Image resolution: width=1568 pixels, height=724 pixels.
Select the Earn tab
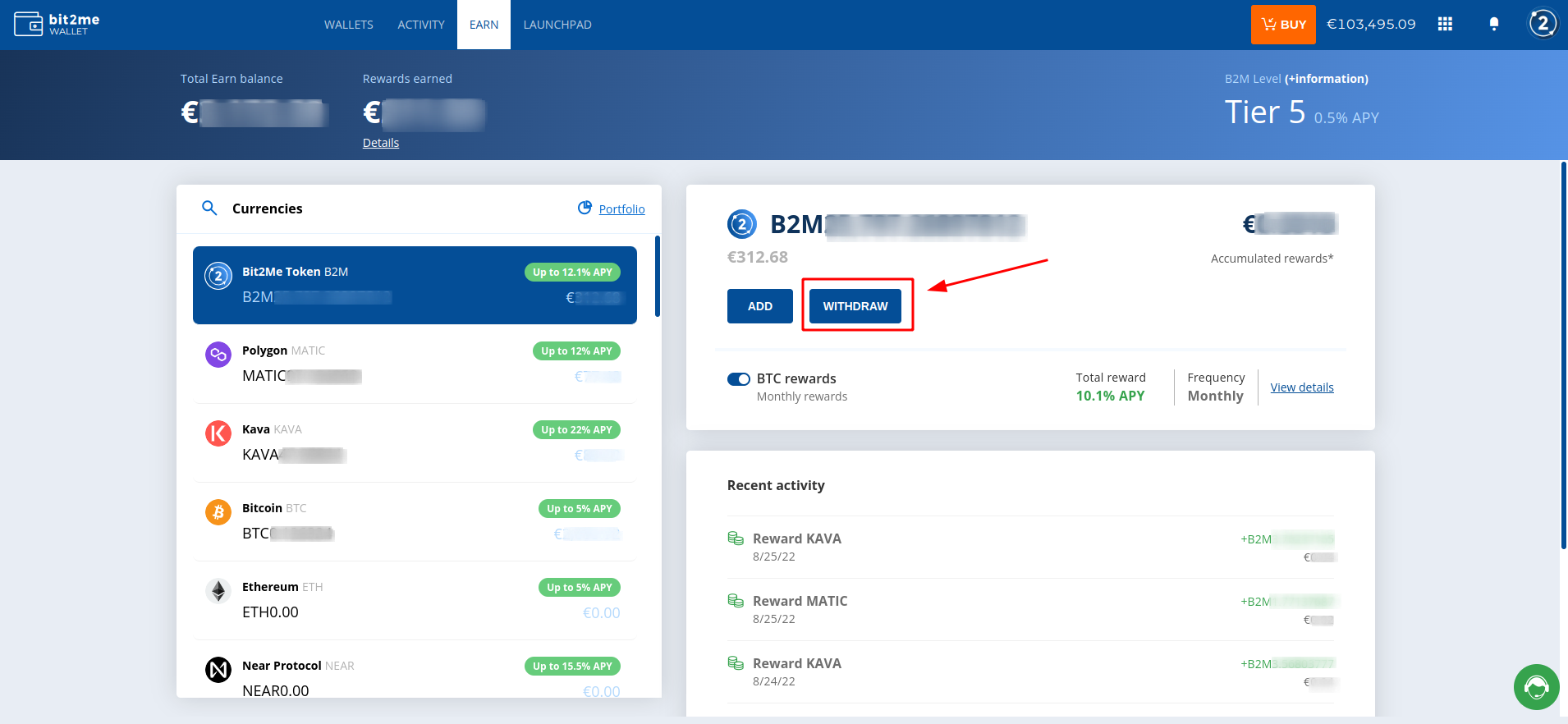484,25
